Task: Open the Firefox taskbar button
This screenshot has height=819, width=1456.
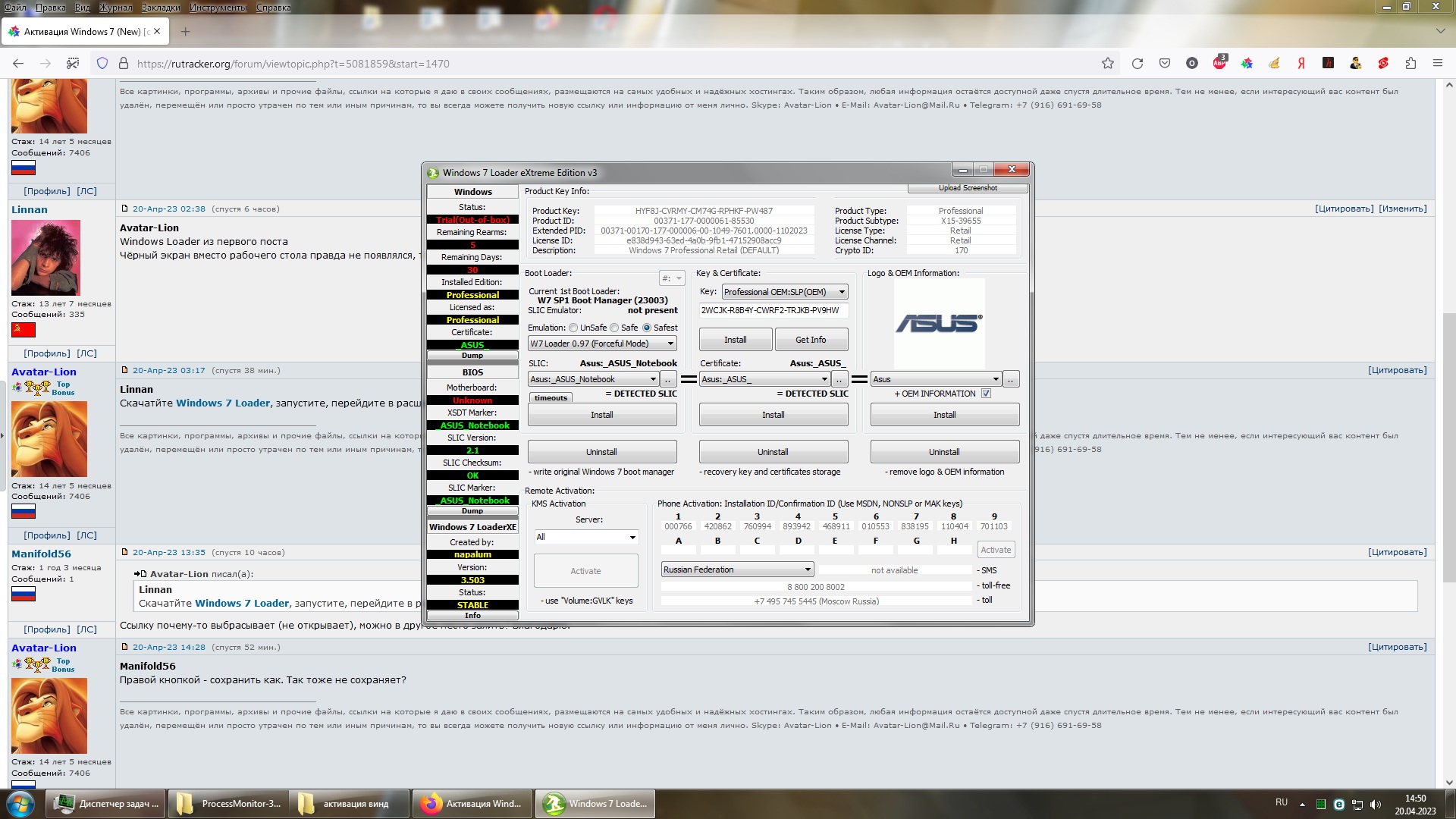Action: [x=472, y=804]
